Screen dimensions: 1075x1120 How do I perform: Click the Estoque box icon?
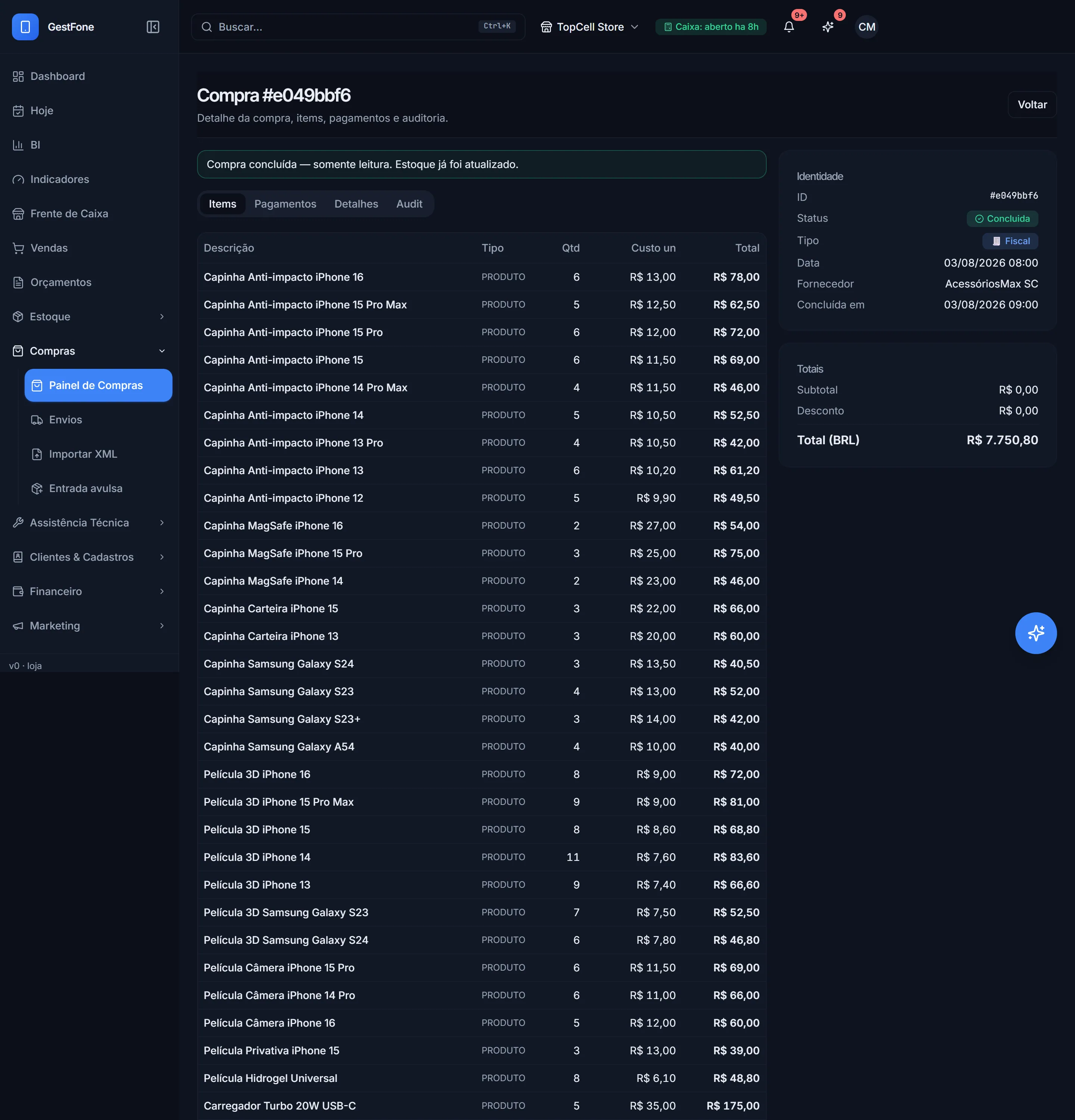[18, 317]
